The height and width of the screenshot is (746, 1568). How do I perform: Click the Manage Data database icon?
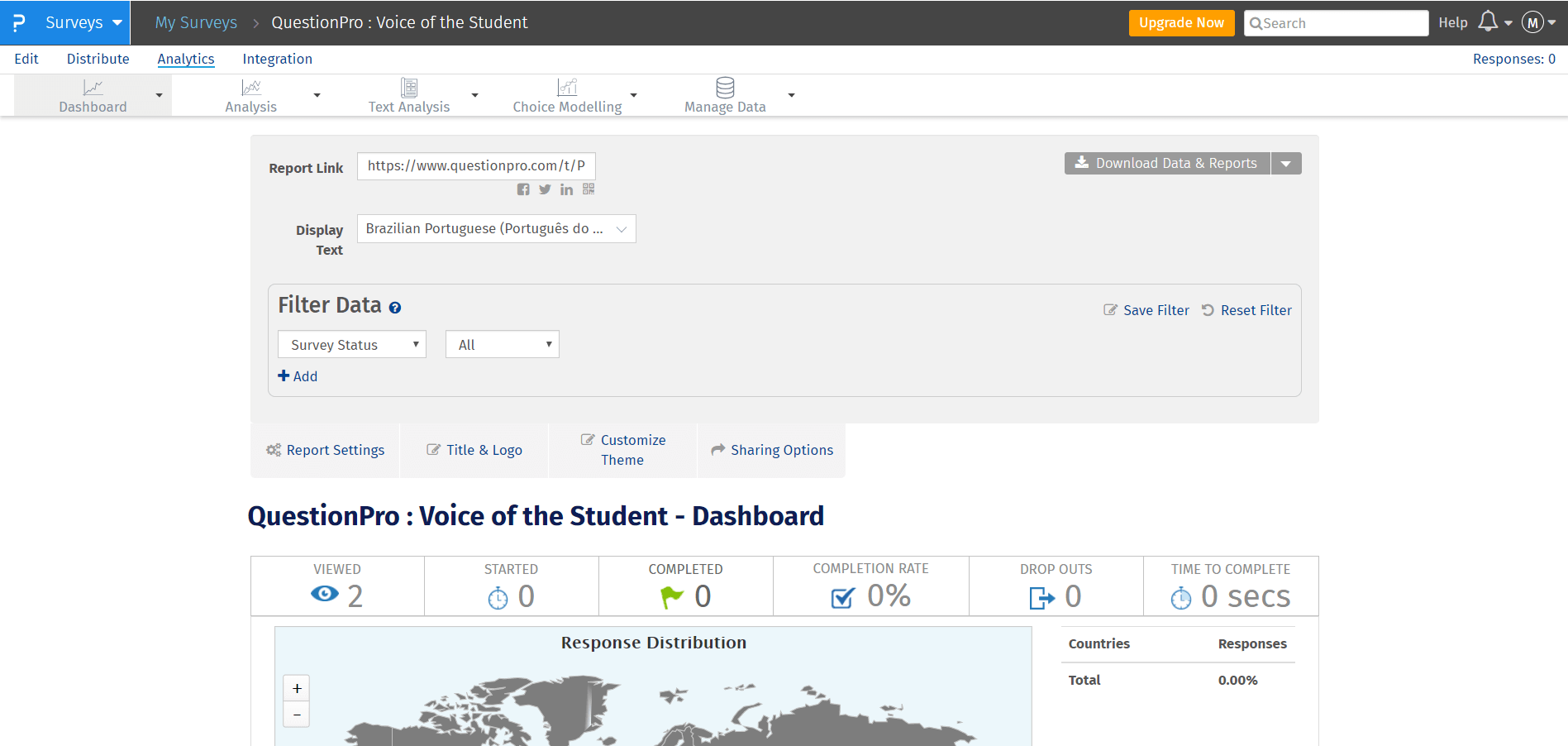tap(725, 87)
